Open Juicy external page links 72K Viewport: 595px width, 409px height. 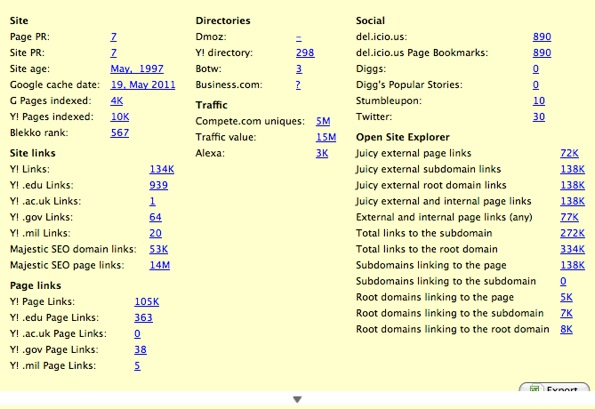tap(570, 153)
